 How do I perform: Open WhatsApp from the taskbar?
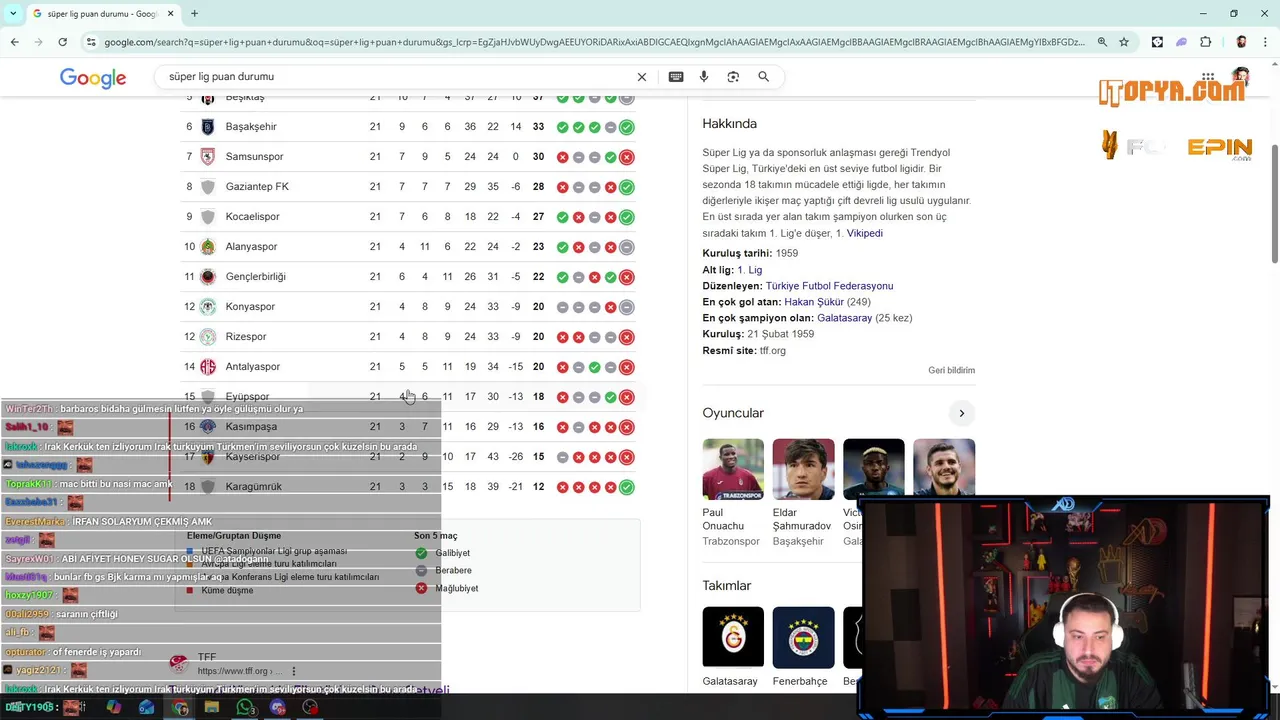[x=245, y=707]
